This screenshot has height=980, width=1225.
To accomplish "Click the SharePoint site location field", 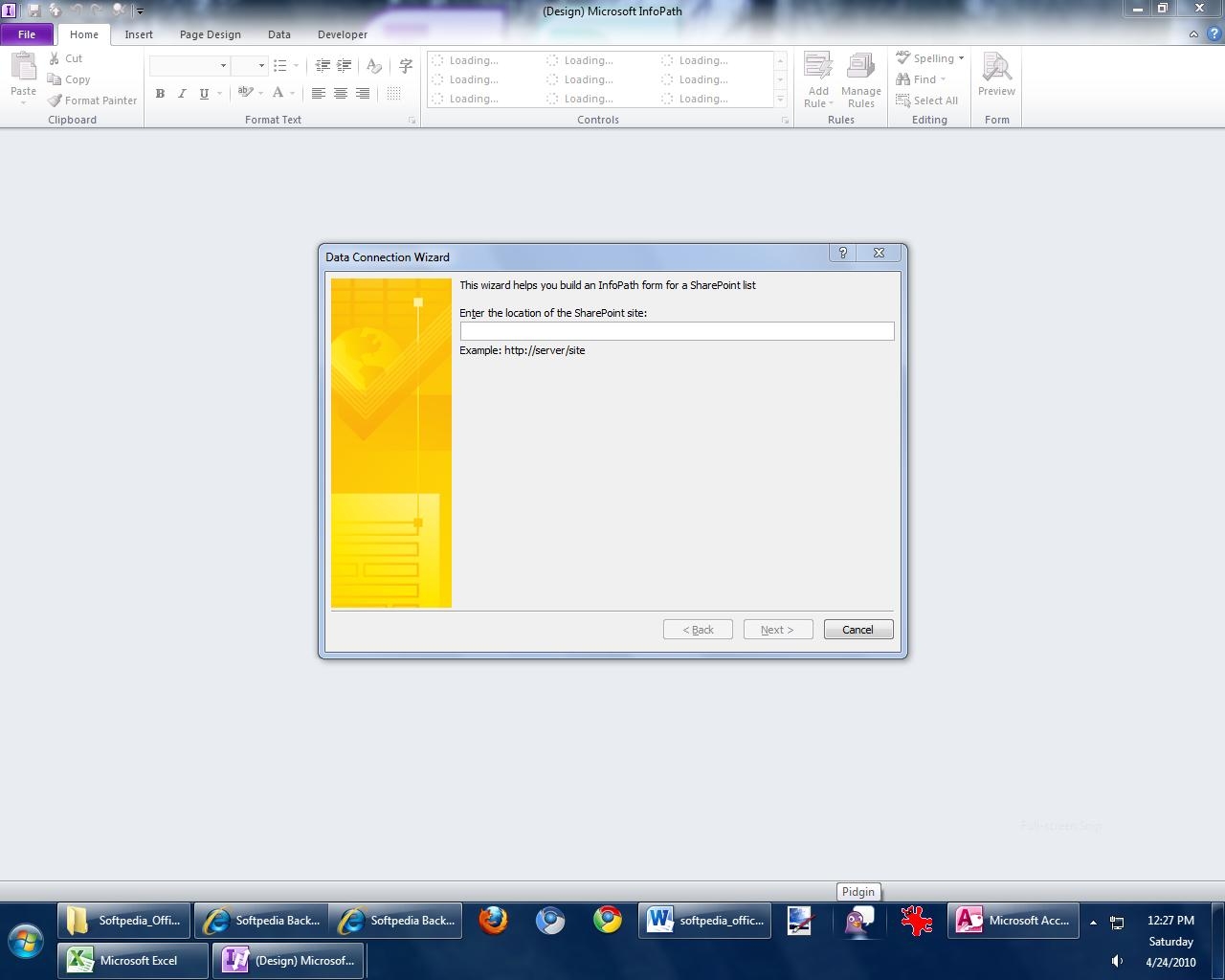I will click(x=677, y=331).
